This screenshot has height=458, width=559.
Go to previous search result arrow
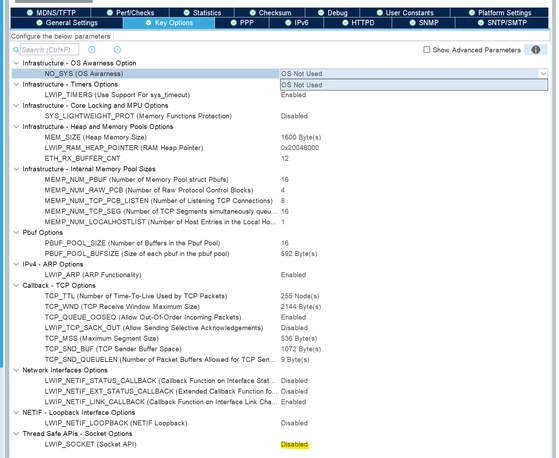pos(92,50)
